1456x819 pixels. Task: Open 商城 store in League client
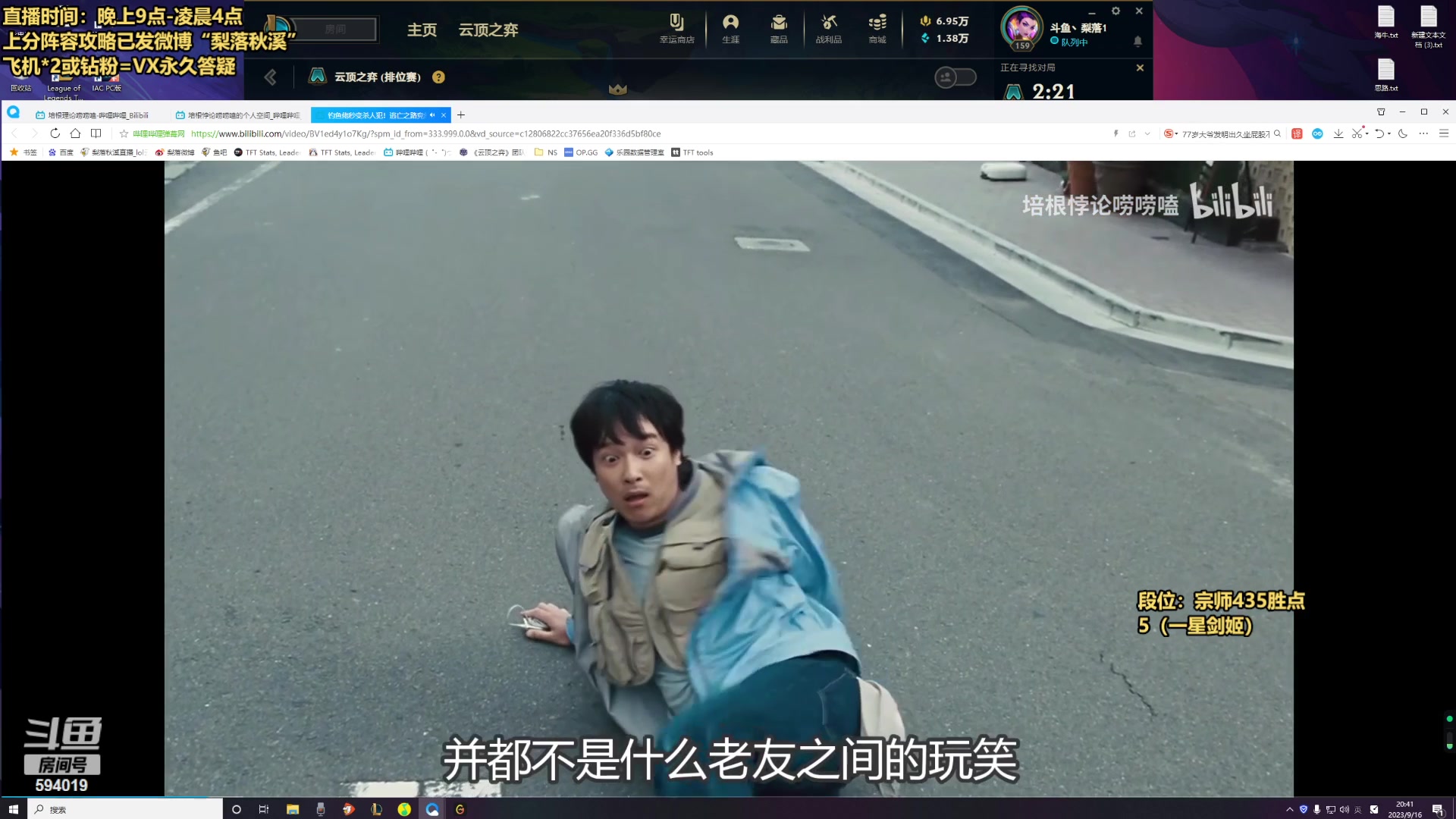[877, 29]
